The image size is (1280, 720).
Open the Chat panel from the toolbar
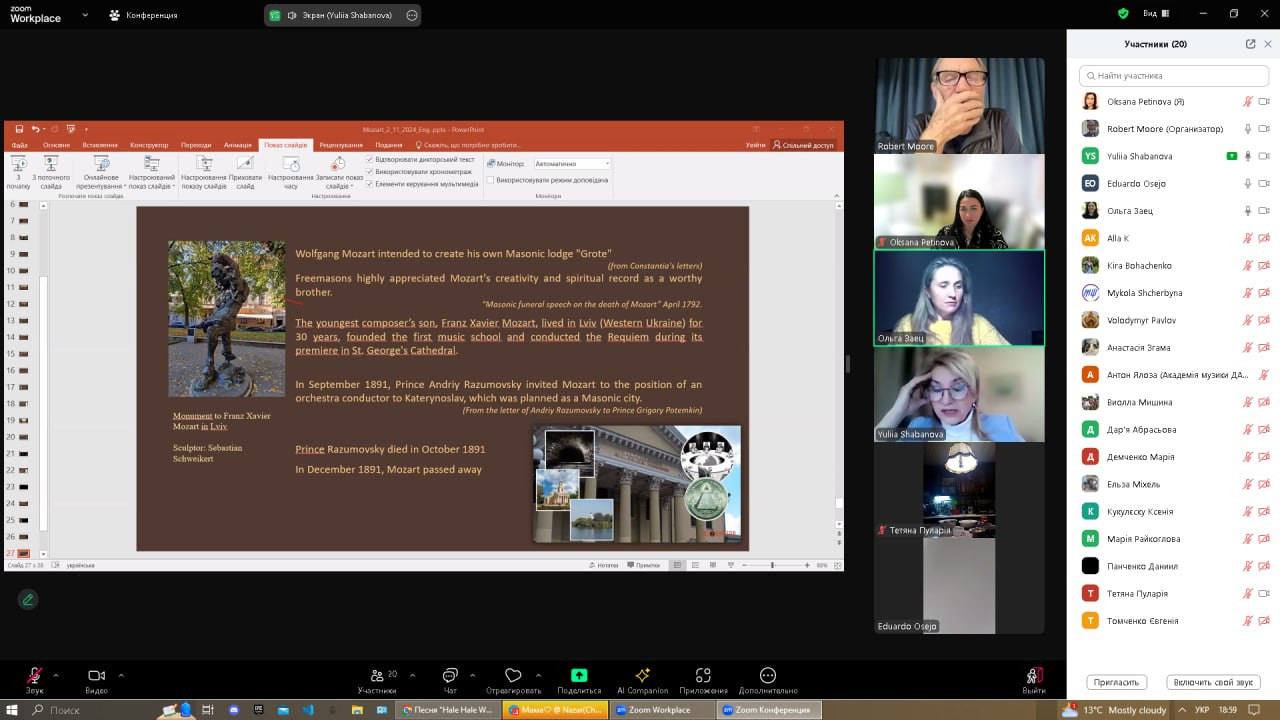point(450,676)
